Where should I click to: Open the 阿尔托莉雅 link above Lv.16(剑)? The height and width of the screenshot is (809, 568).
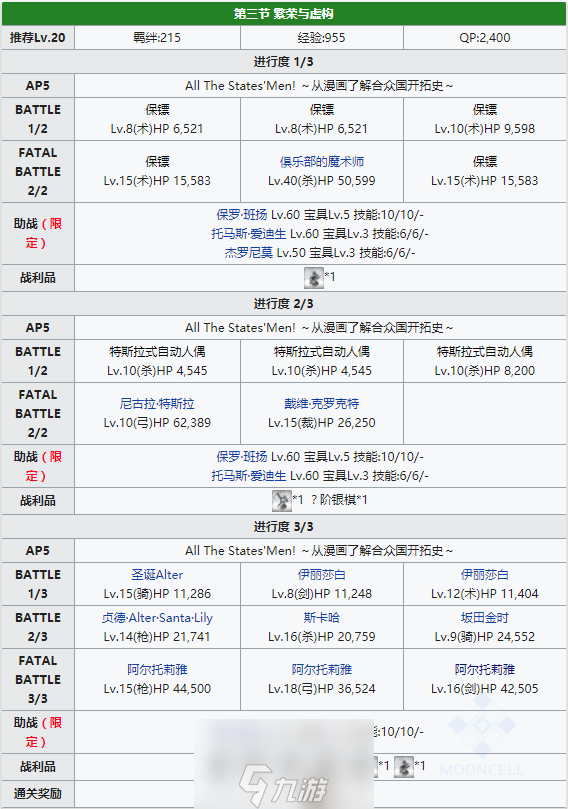(484, 670)
